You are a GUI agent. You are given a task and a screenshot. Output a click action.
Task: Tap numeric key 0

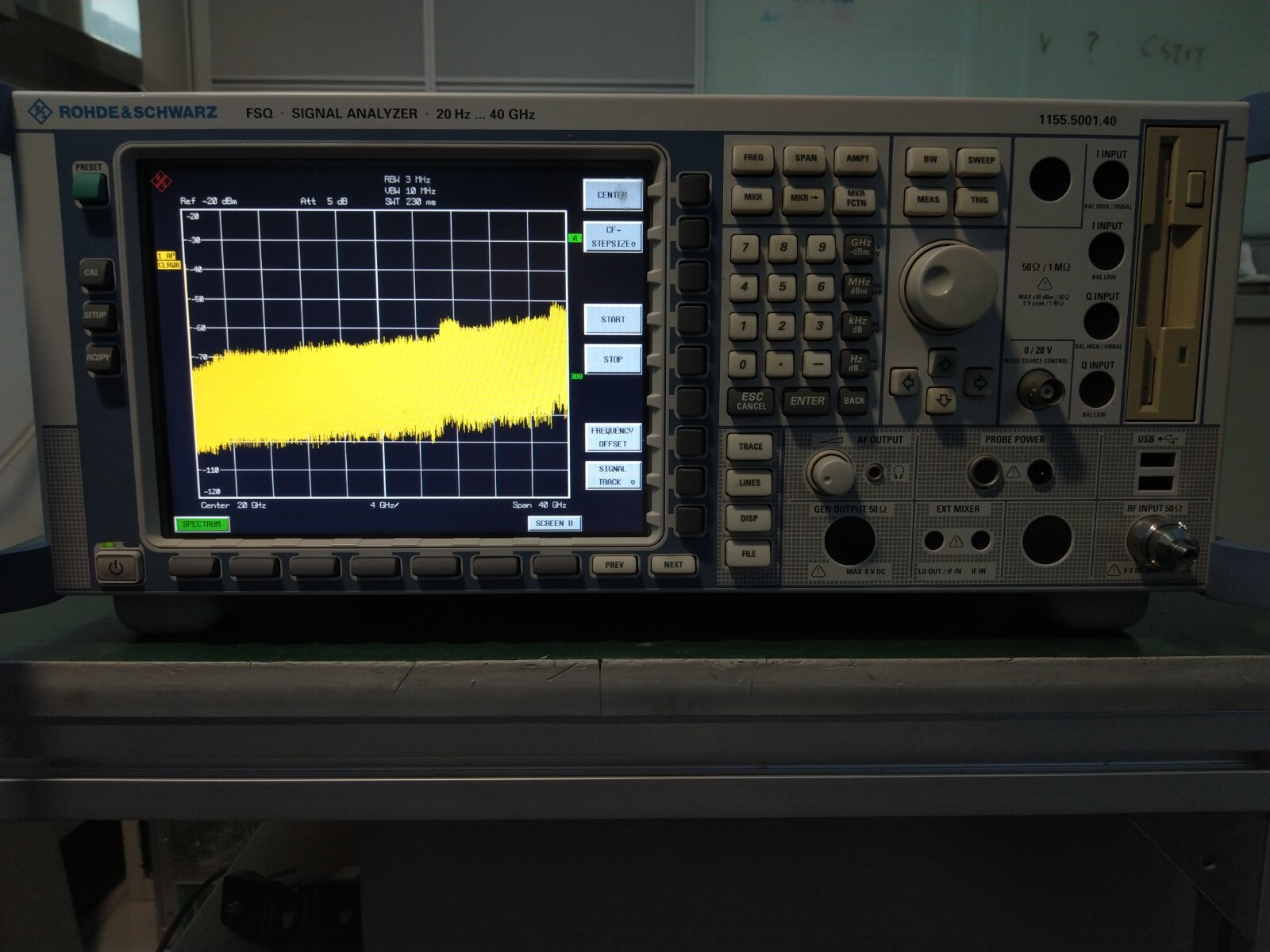(742, 365)
